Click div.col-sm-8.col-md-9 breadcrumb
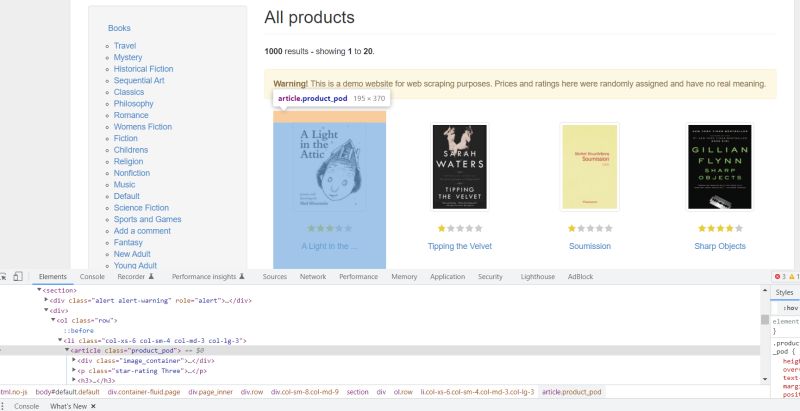Screen dimensions: 800x411 tap(305, 392)
